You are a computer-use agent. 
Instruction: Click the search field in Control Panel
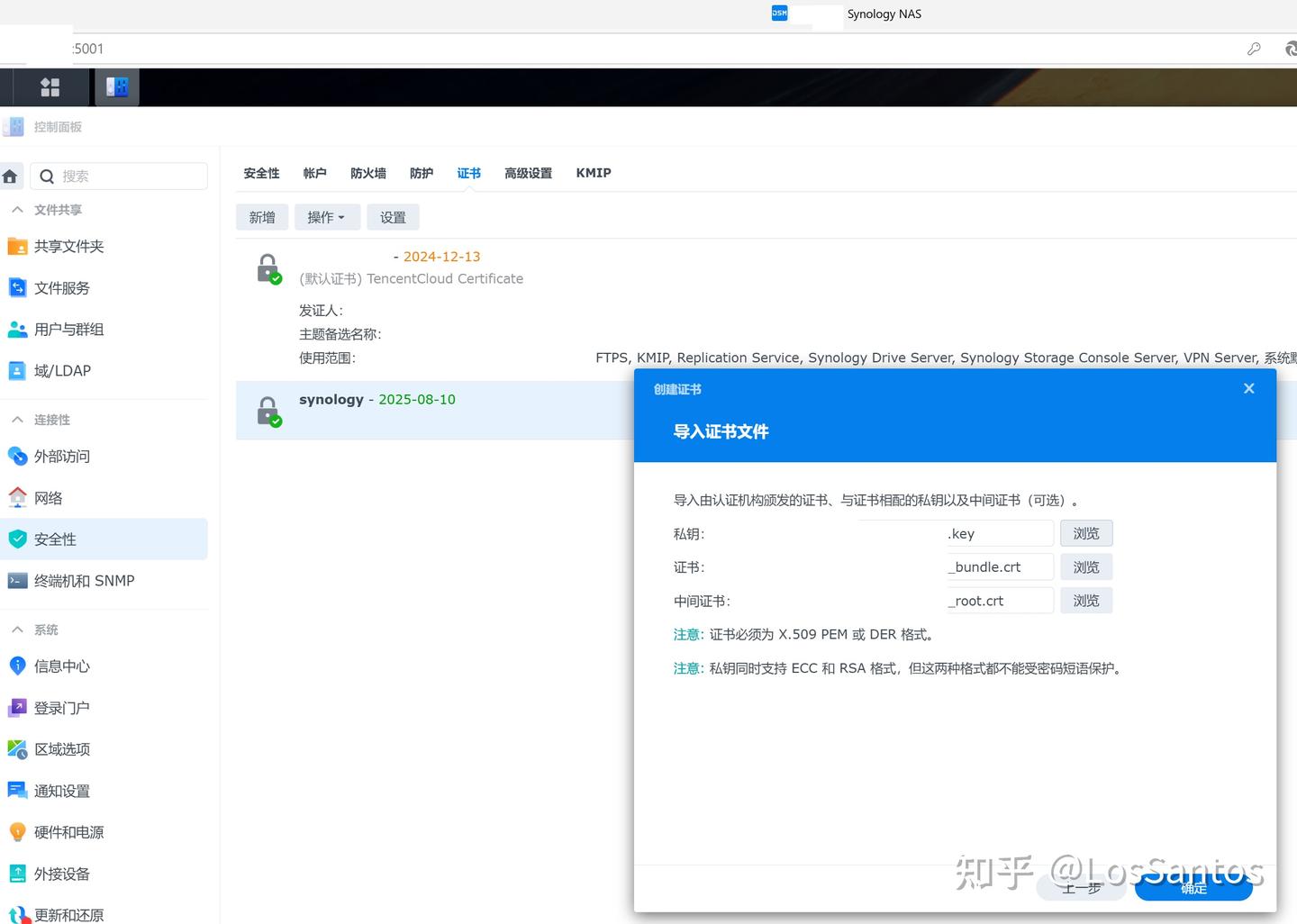tap(117, 176)
